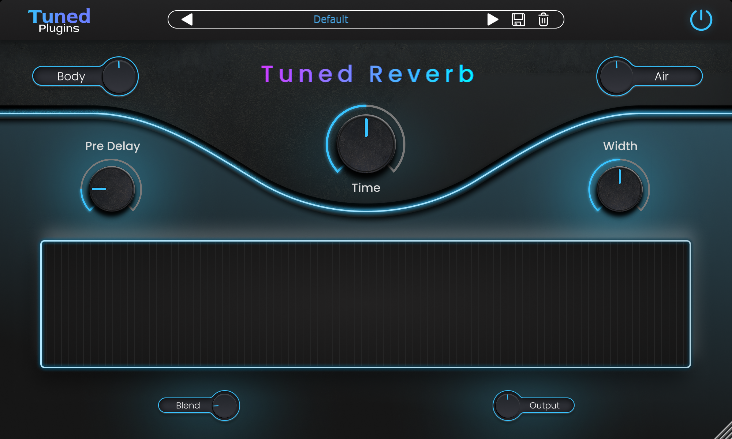Click the Air knob
The height and width of the screenshot is (439, 732).
click(x=616, y=76)
